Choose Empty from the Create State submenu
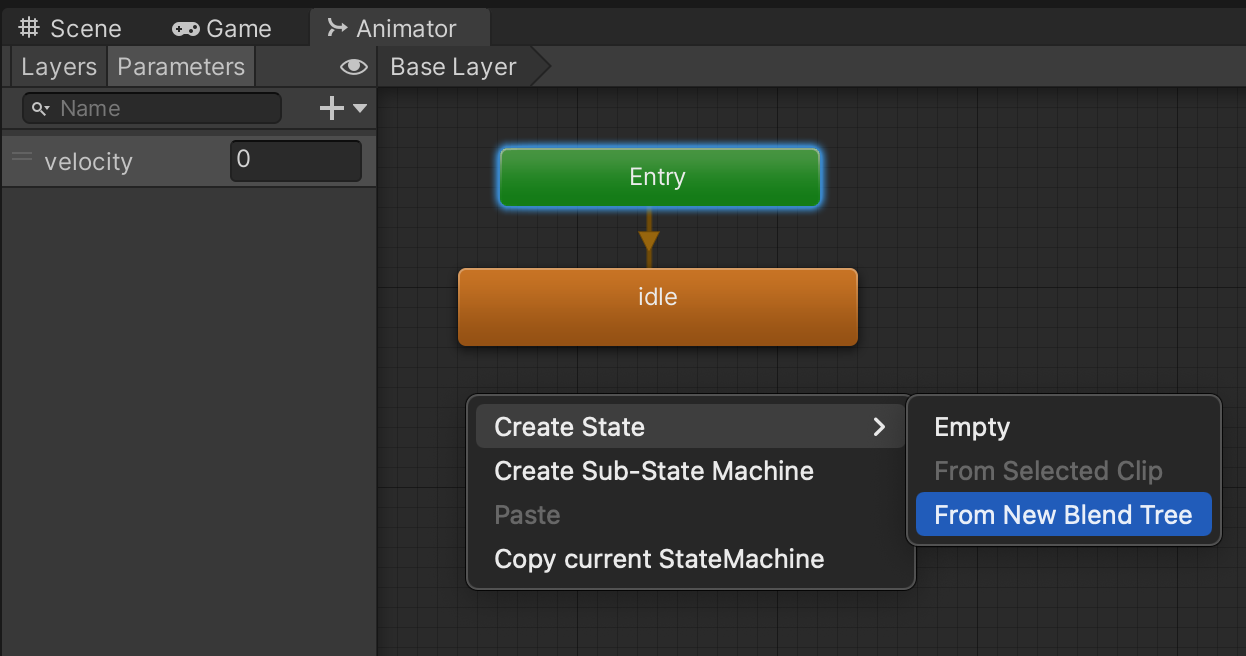 pos(972,427)
